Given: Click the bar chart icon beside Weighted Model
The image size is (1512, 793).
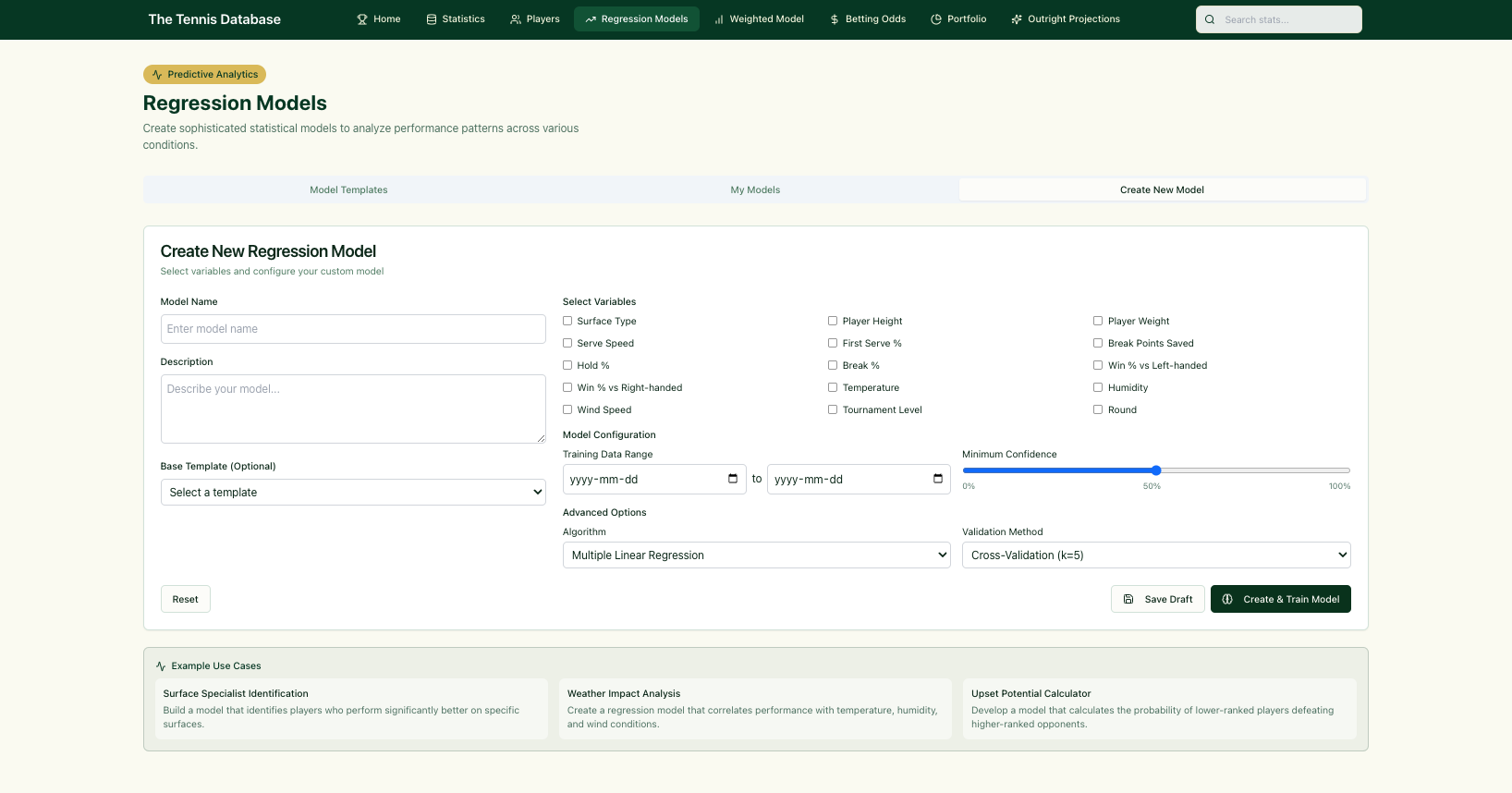Looking at the screenshot, I should [719, 19].
